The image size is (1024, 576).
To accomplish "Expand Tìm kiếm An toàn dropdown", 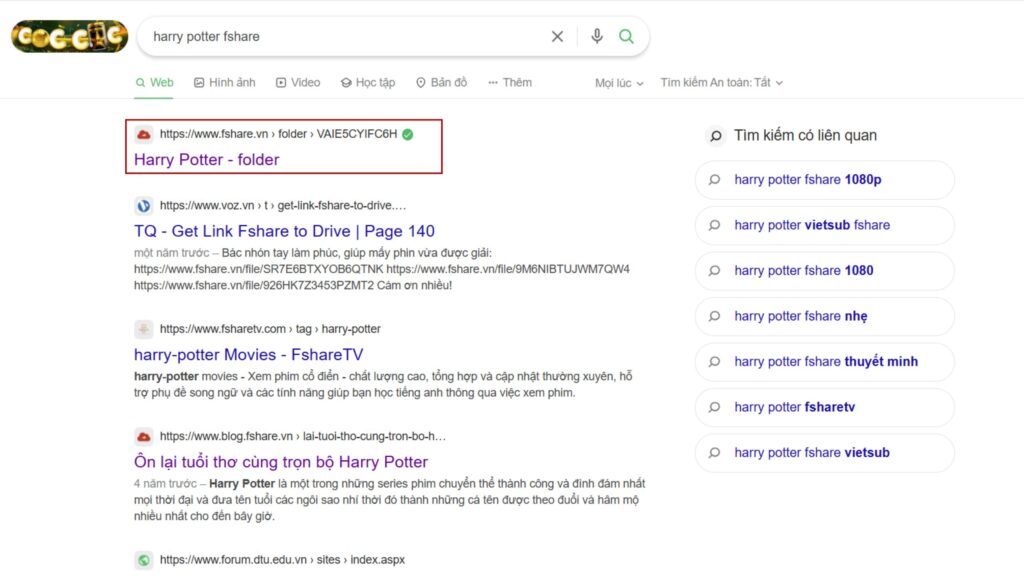I will click(722, 82).
